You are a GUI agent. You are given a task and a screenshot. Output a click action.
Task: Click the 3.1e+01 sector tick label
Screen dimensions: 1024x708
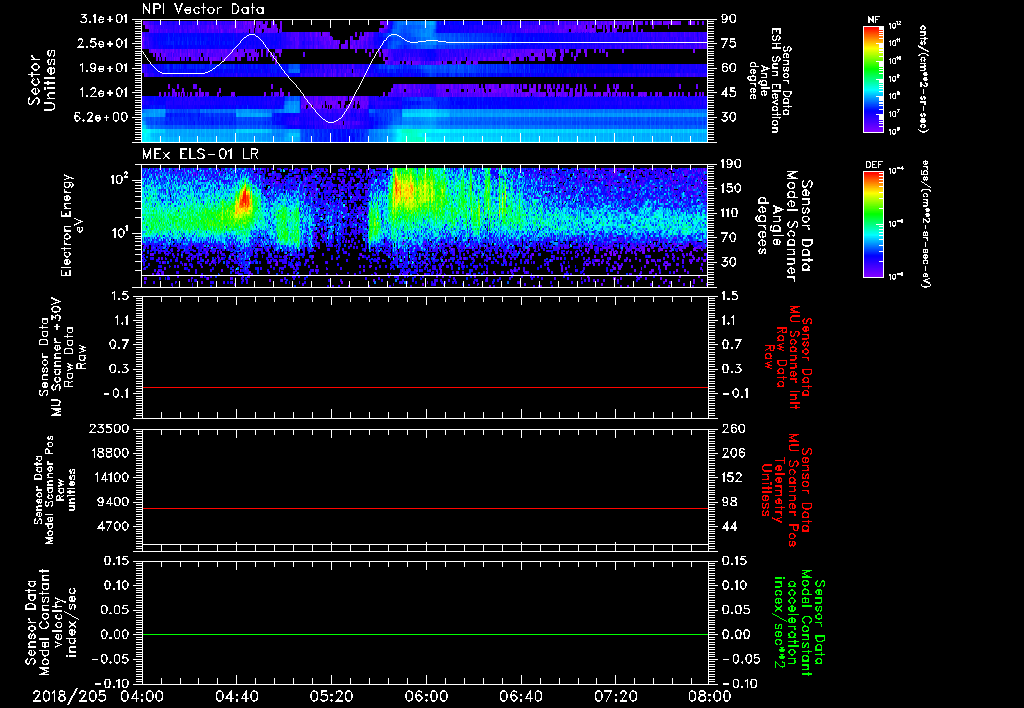[x=104, y=18]
